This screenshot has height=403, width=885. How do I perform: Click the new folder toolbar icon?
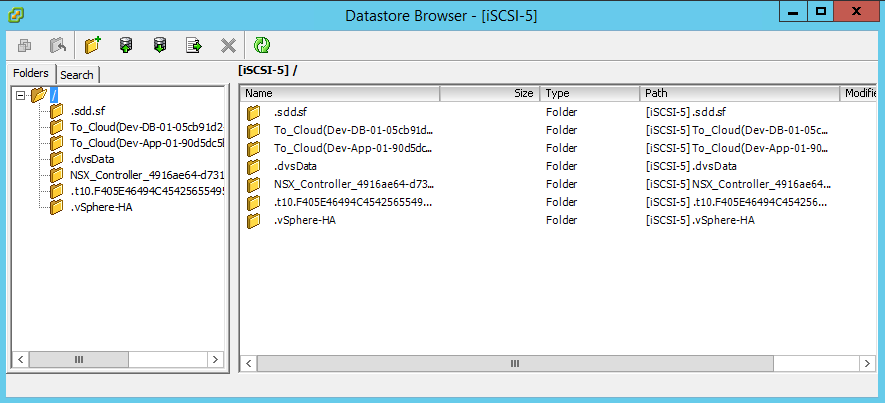[x=93, y=45]
